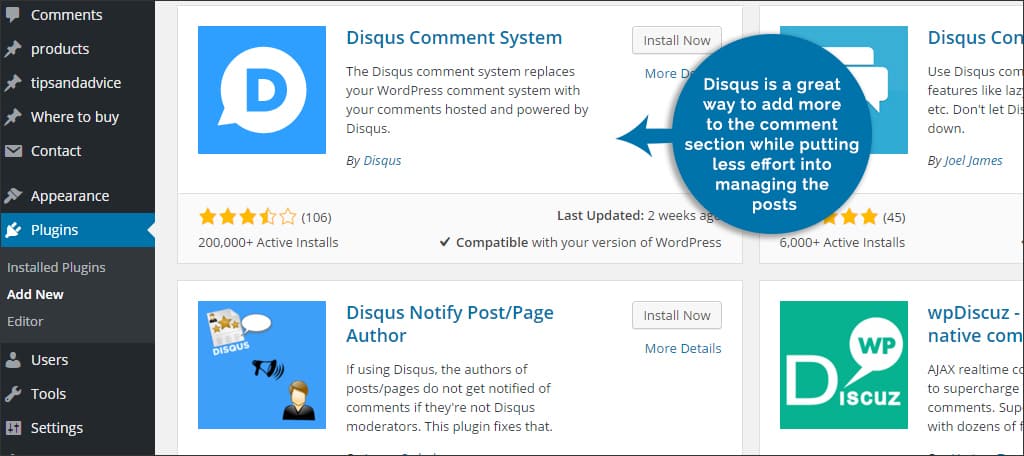
Task: Click the 6,000+ Active Installs text
Action: pos(842,242)
